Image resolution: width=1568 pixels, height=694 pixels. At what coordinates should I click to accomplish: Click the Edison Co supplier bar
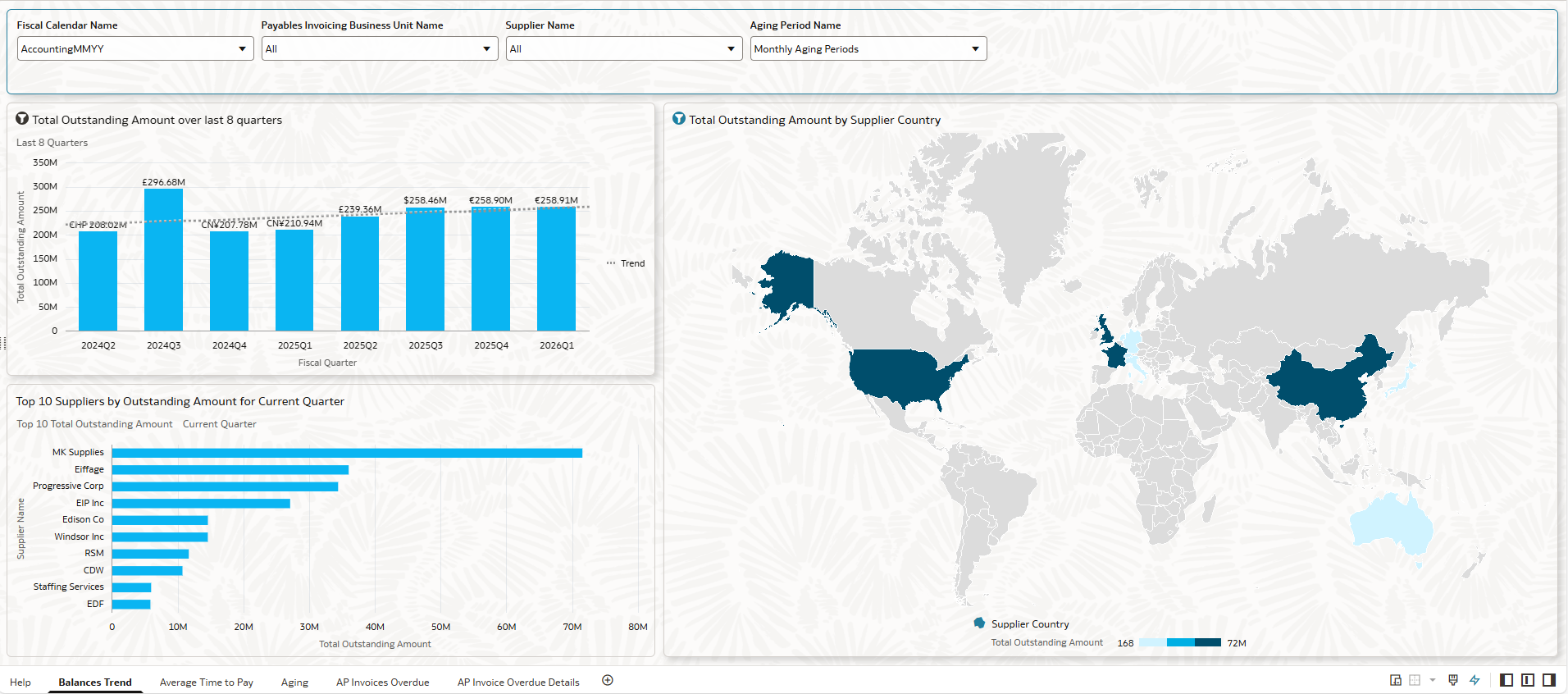[x=160, y=520]
